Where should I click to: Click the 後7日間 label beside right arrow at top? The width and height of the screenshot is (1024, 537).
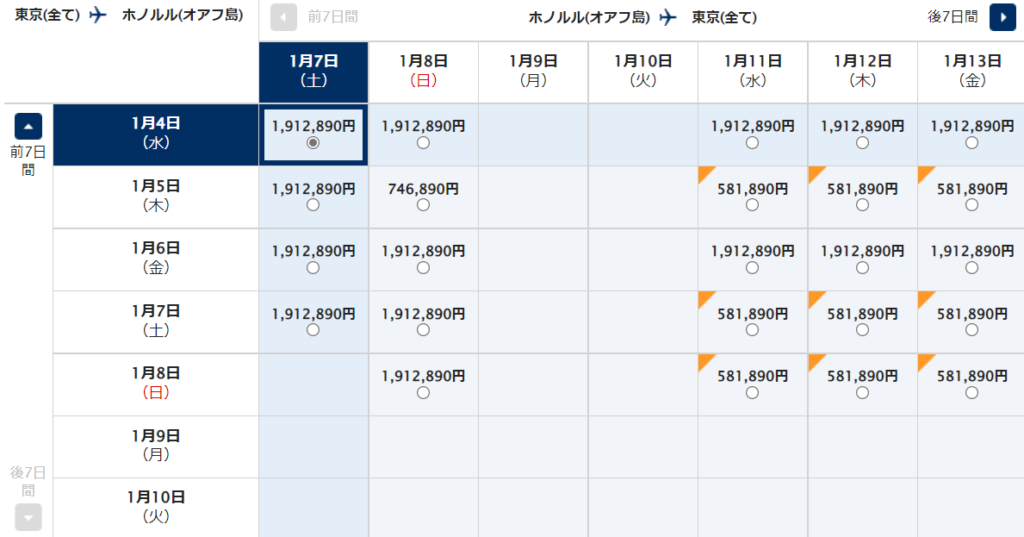tap(953, 17)
